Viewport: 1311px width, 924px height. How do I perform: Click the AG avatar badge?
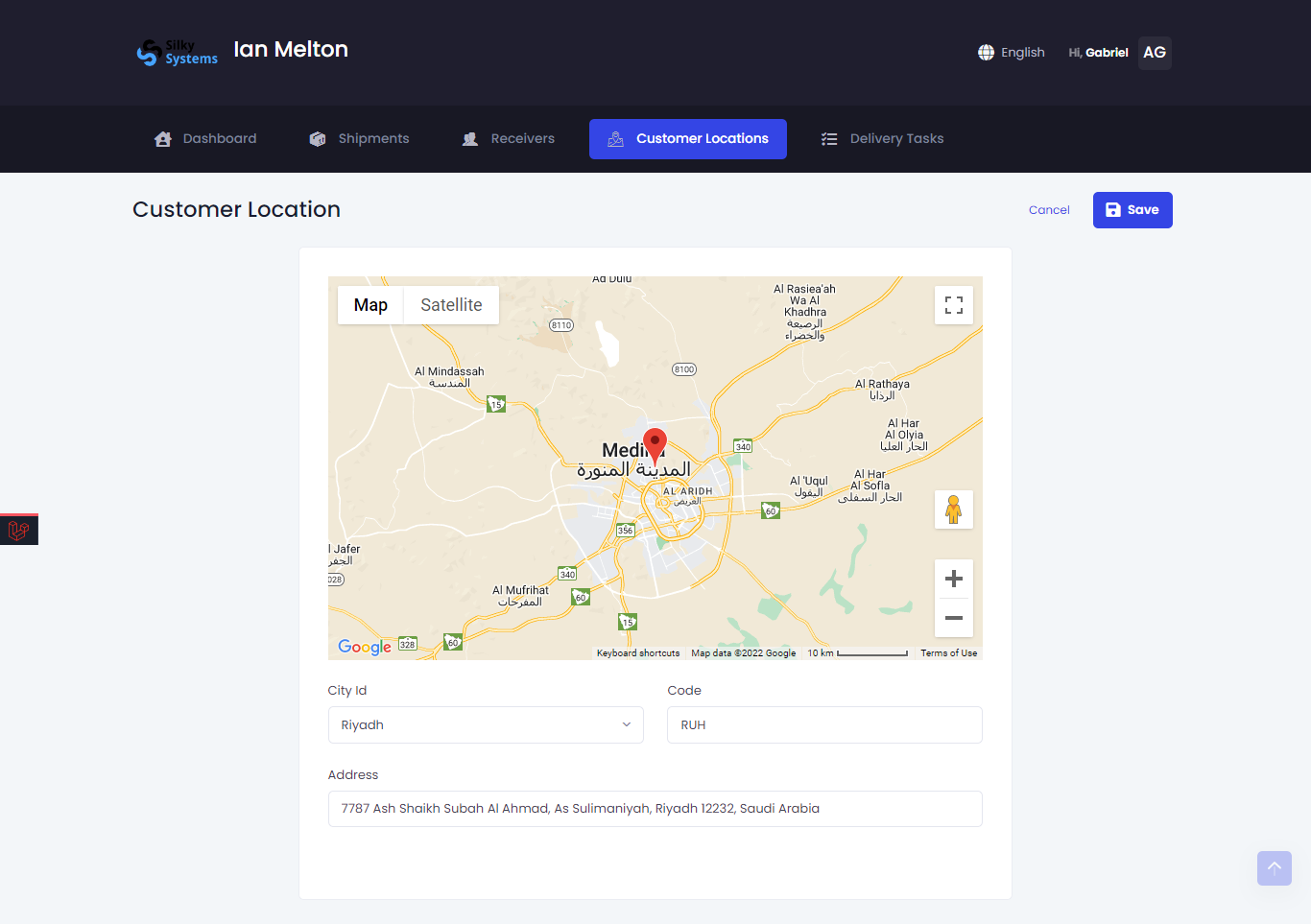[x=1154, y=53]
